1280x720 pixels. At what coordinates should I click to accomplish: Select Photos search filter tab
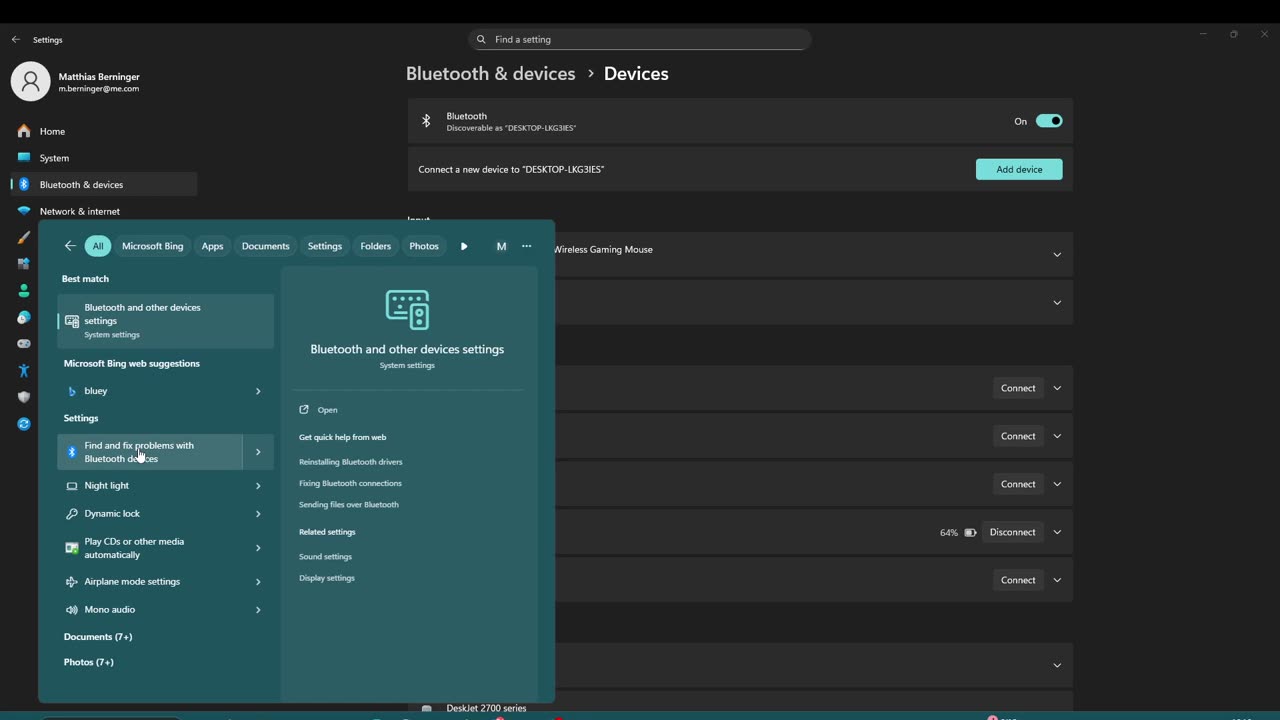tap(424, 246)
